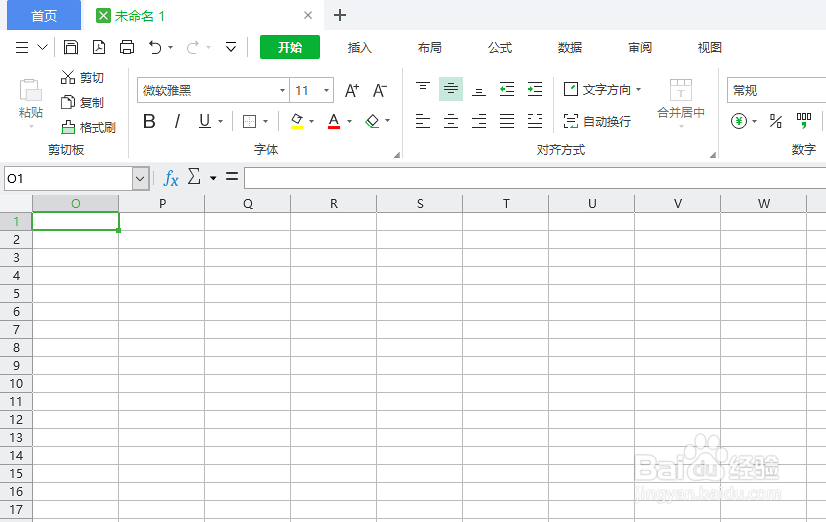
Task: Open the hamburger file menu icon
Action: click(22, 47)
